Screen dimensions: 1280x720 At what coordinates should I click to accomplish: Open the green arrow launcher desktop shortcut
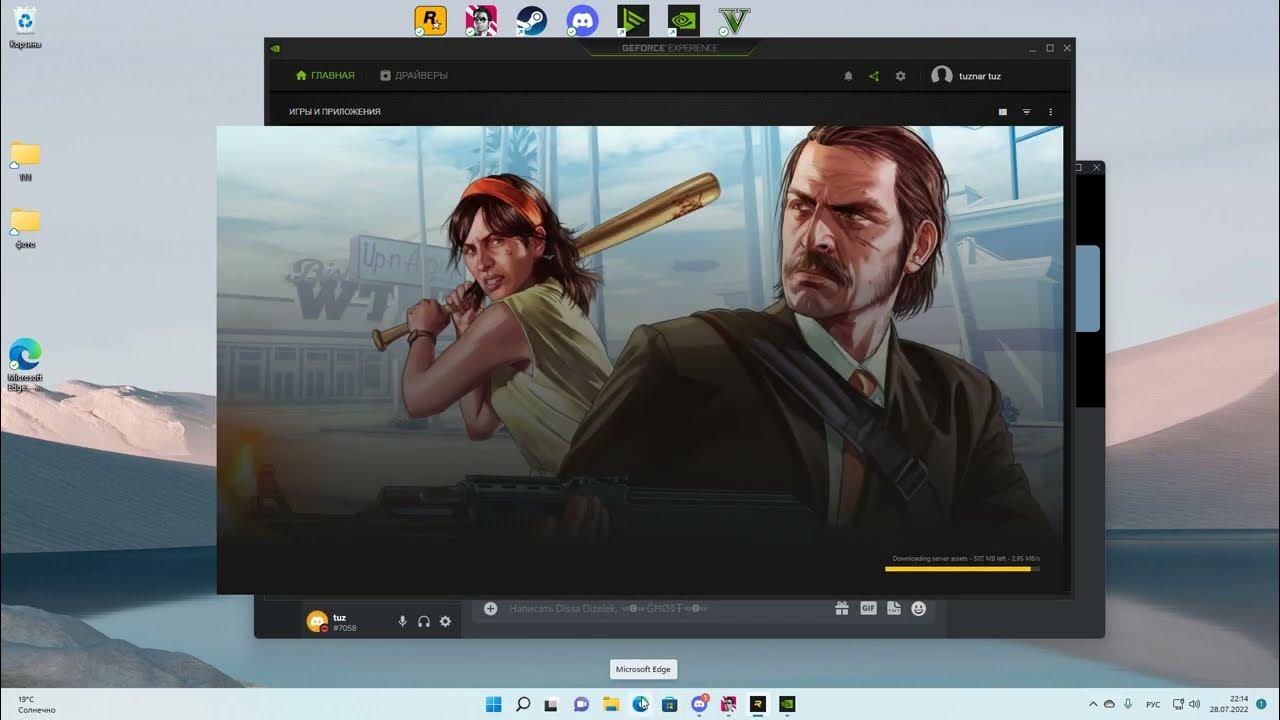pos(633,21)
